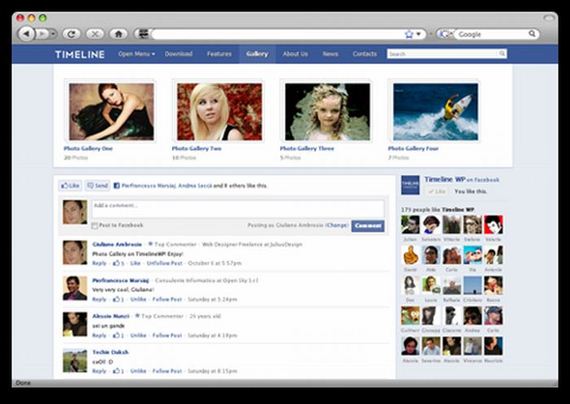Click golden thumbs-up fan avatar in sidebar
This screenshot has width=570, height=404.
(x=410, y=255)
